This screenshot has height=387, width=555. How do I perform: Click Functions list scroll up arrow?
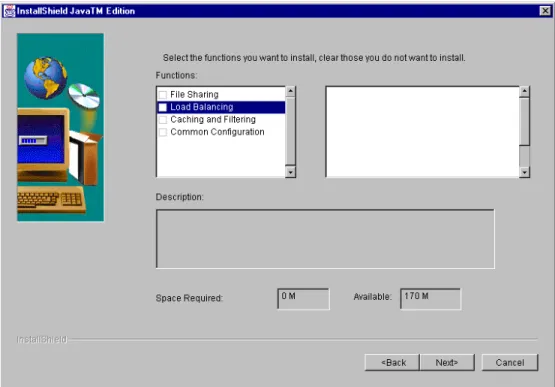[x=290, y=91]
